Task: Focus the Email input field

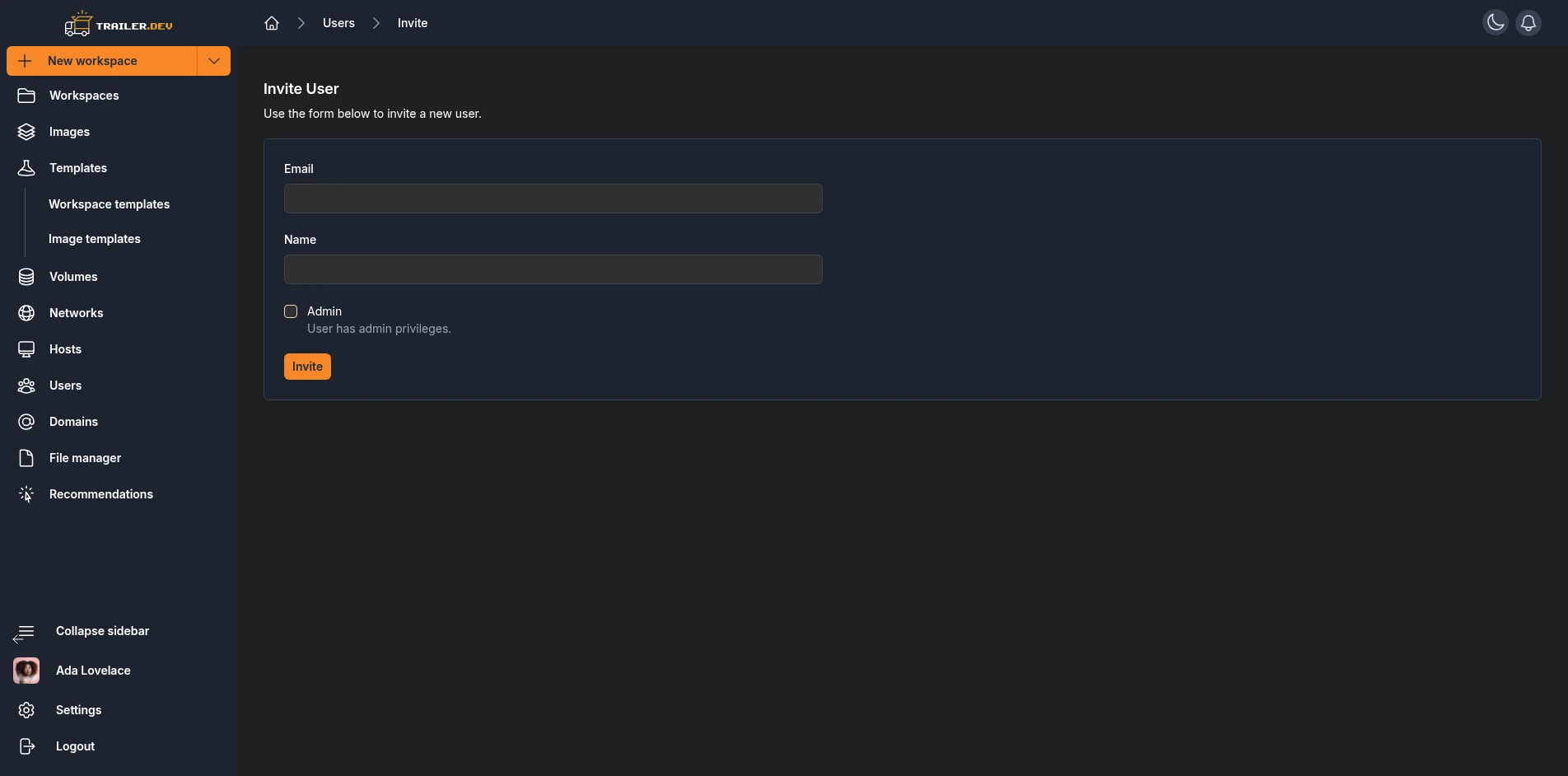Action: [x=553, y=199]
